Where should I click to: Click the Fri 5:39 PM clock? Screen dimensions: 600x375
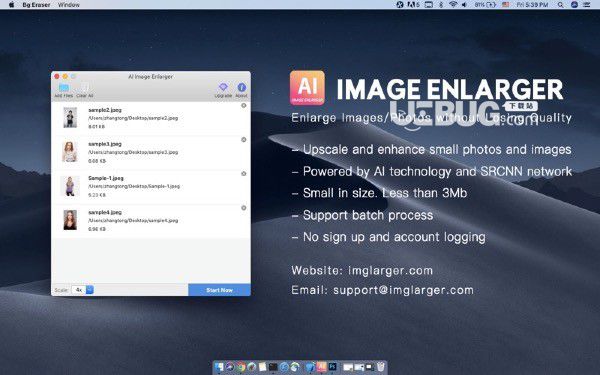pyautogui.click(x=532, y=5)
